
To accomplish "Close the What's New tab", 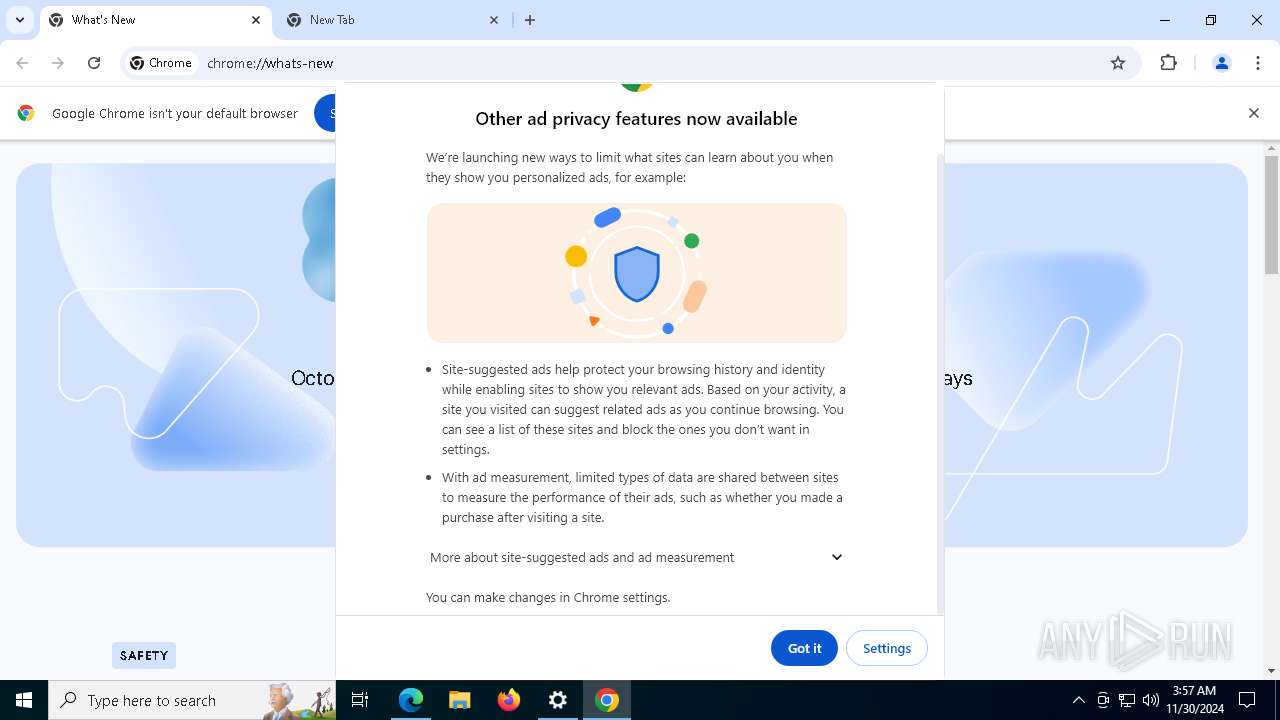I will click(256, 20).
